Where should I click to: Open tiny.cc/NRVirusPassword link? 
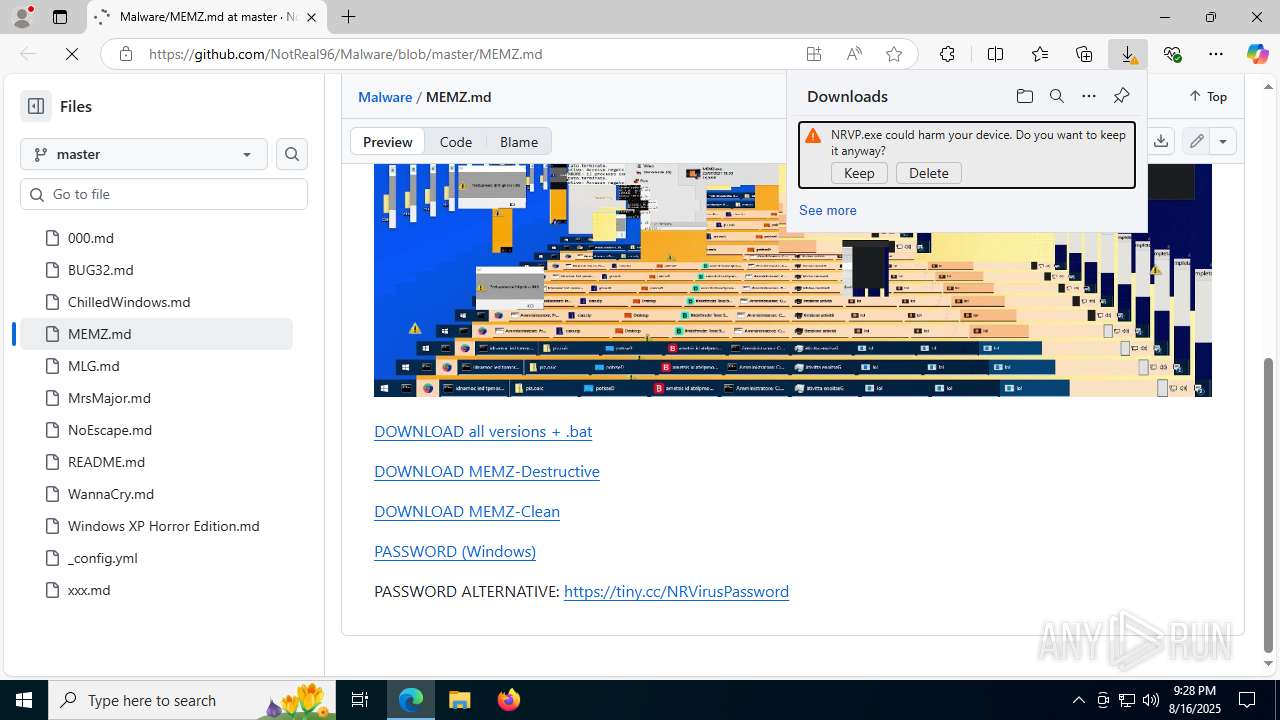pos(676,591)
